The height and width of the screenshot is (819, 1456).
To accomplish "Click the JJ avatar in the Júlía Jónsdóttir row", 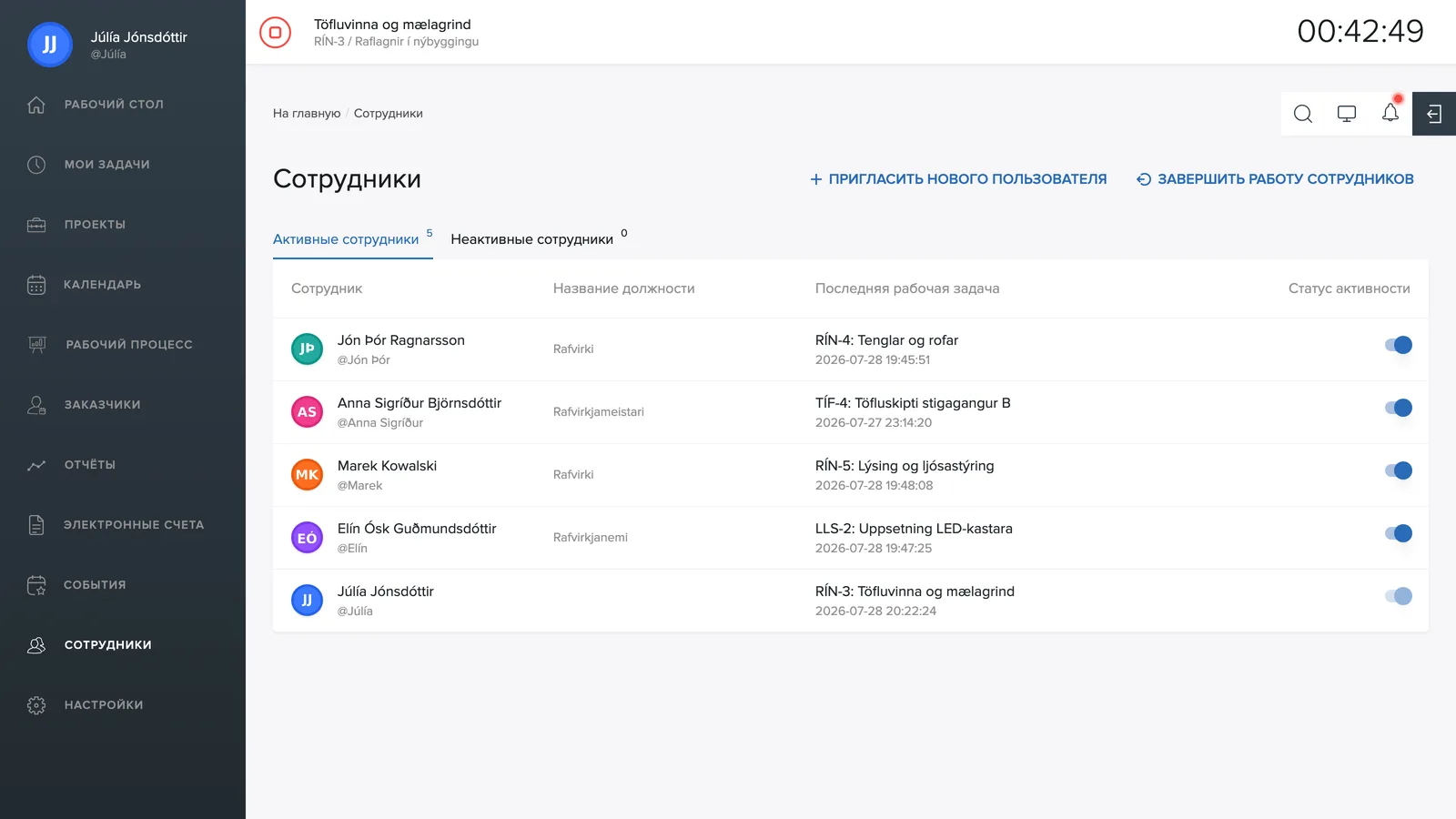I will coord(307,600).
